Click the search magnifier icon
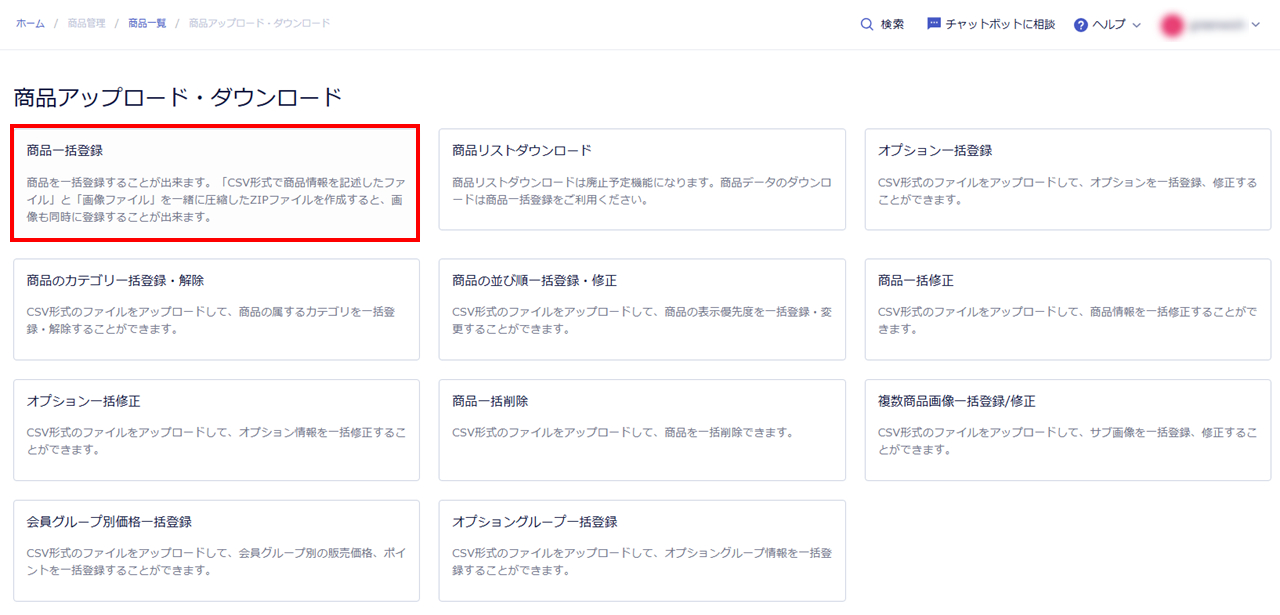Image resolution: width=1280 pixels, height=615 pixels. 867,24
